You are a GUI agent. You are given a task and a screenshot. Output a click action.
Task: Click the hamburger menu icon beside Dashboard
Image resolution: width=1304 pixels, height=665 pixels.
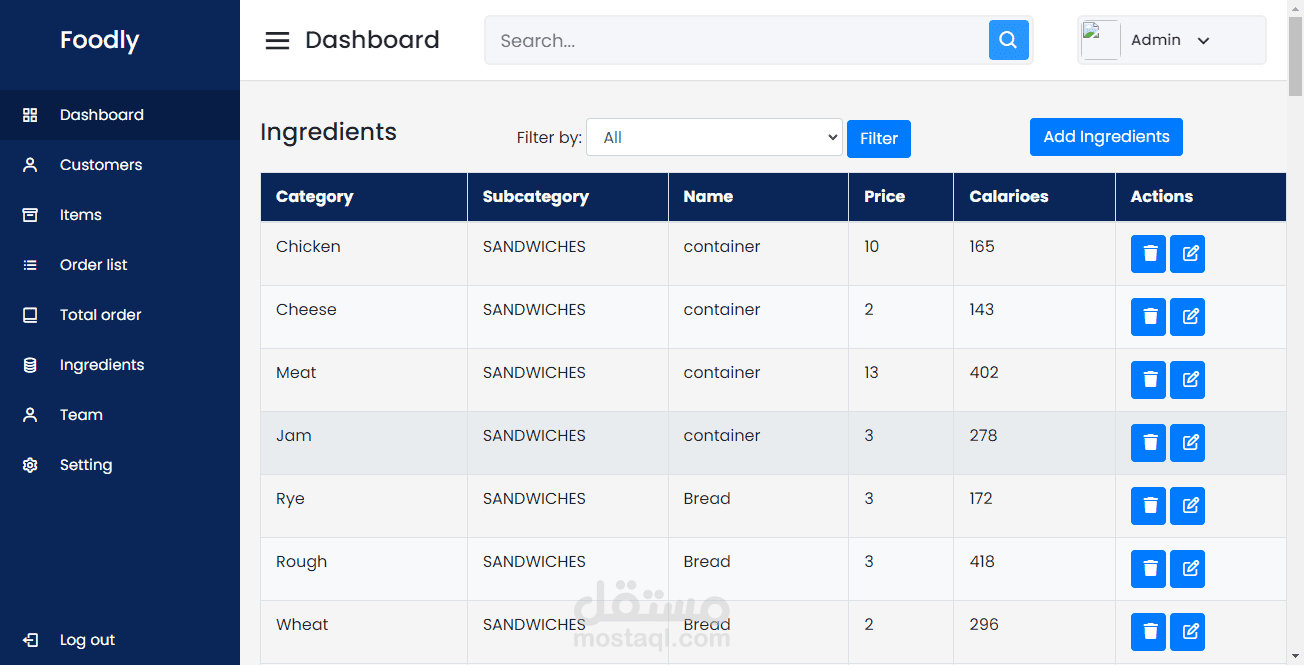[277, 40]
